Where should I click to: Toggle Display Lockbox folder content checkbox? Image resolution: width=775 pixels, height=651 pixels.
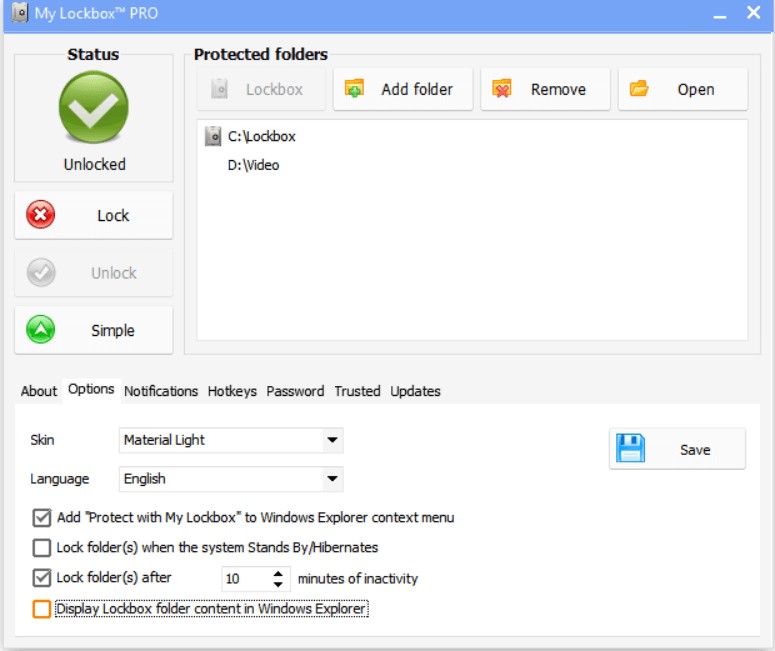click(42, 608)
